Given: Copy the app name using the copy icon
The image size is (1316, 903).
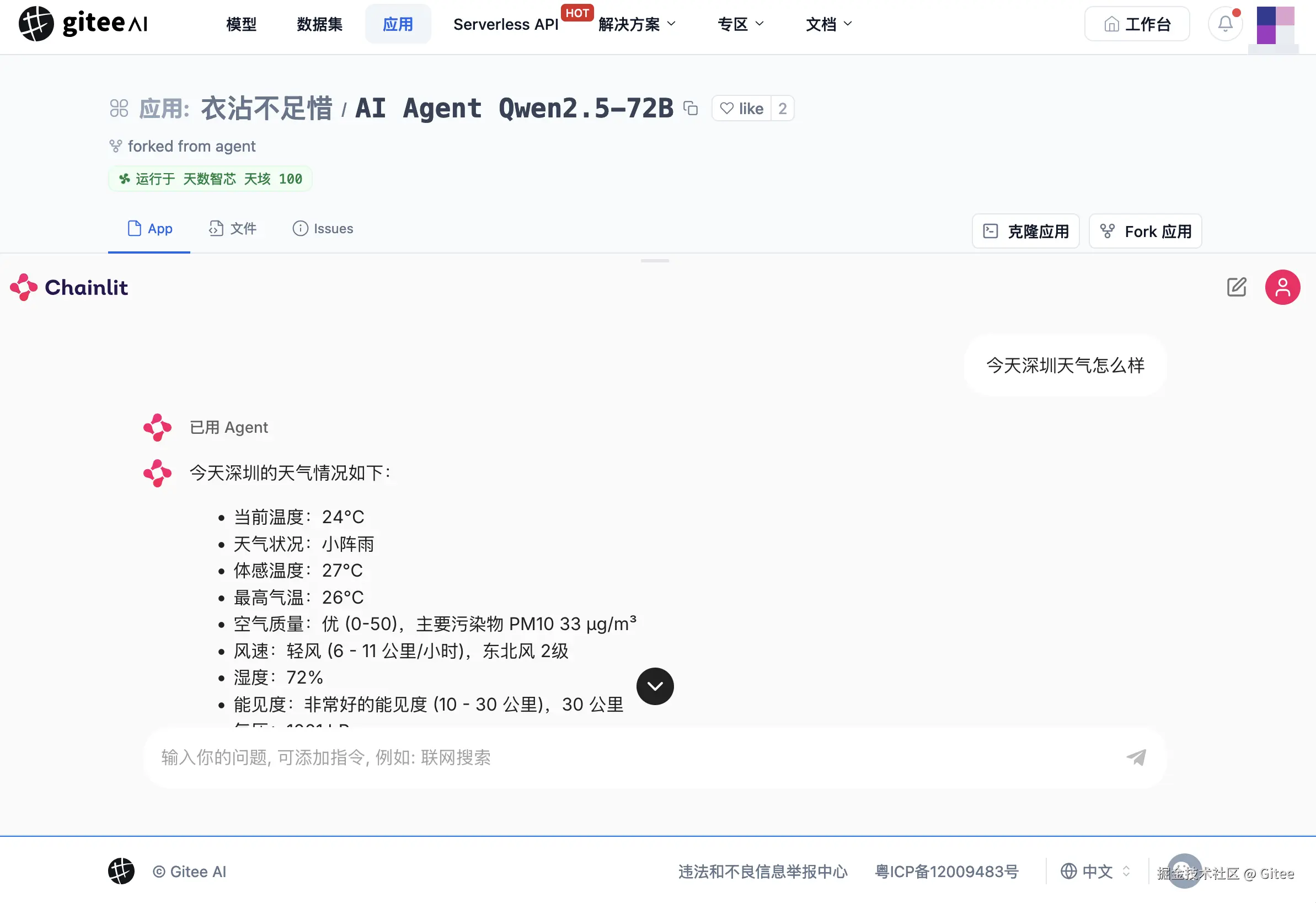Looking at the screenshot, I should (691, 108).
